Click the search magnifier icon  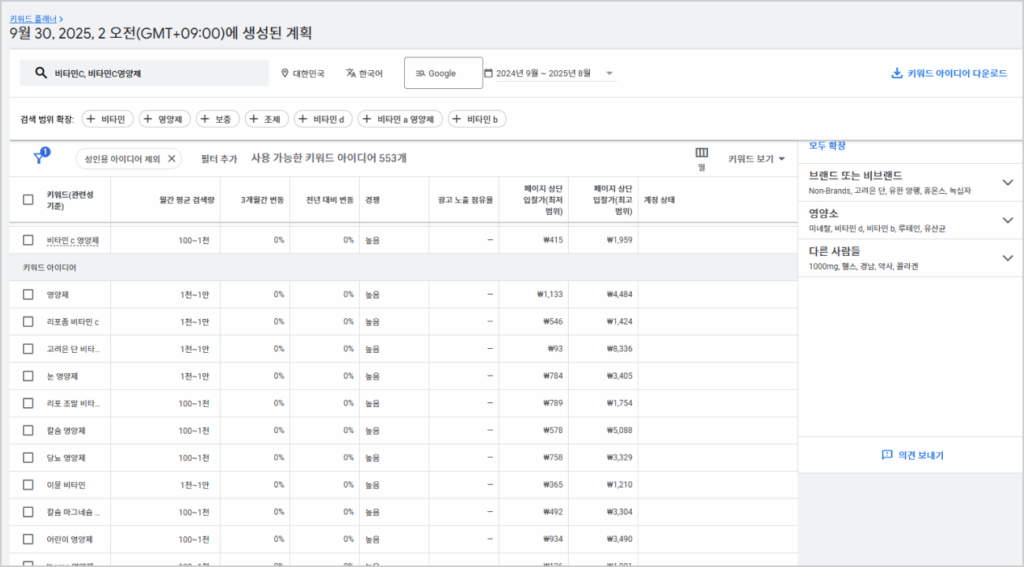[x=41, y=73]
